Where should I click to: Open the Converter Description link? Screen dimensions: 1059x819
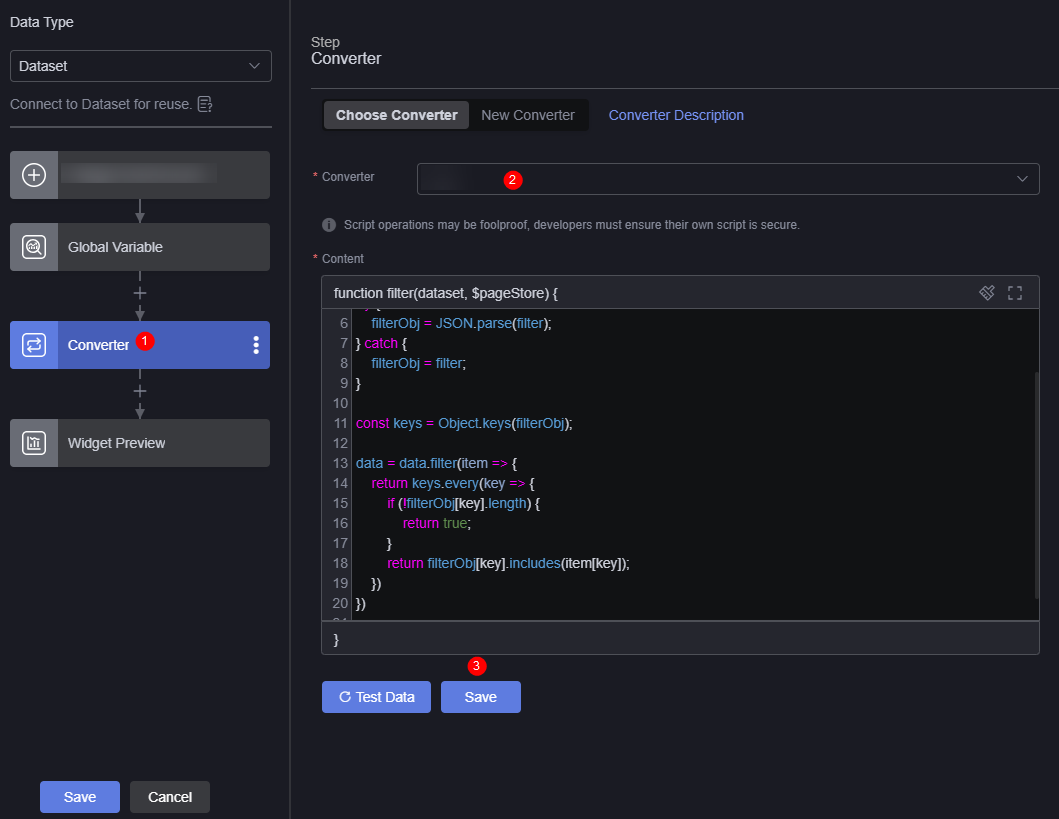tap(676, 115)
